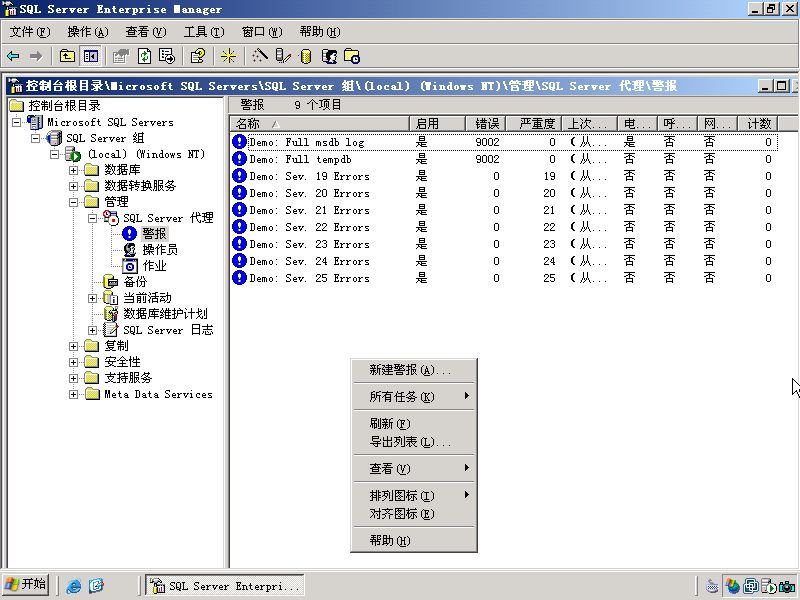Choose 刷新(F) in context menu
800x600 pixels.
414,423
